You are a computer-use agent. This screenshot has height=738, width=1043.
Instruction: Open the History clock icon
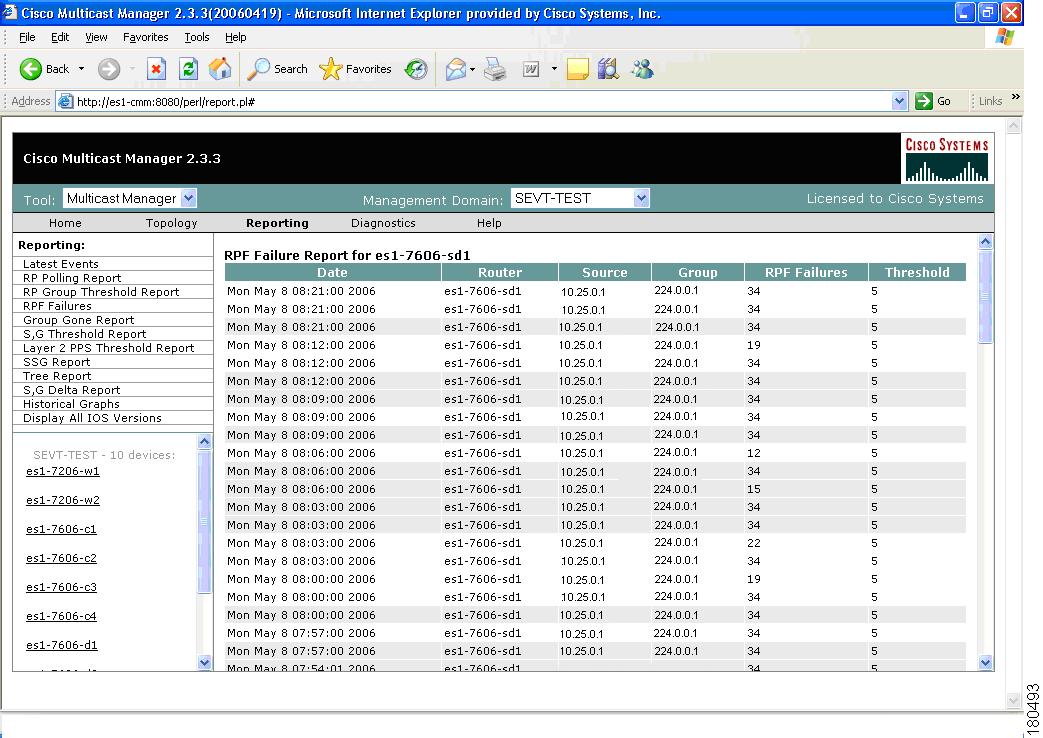coord(416,69)
